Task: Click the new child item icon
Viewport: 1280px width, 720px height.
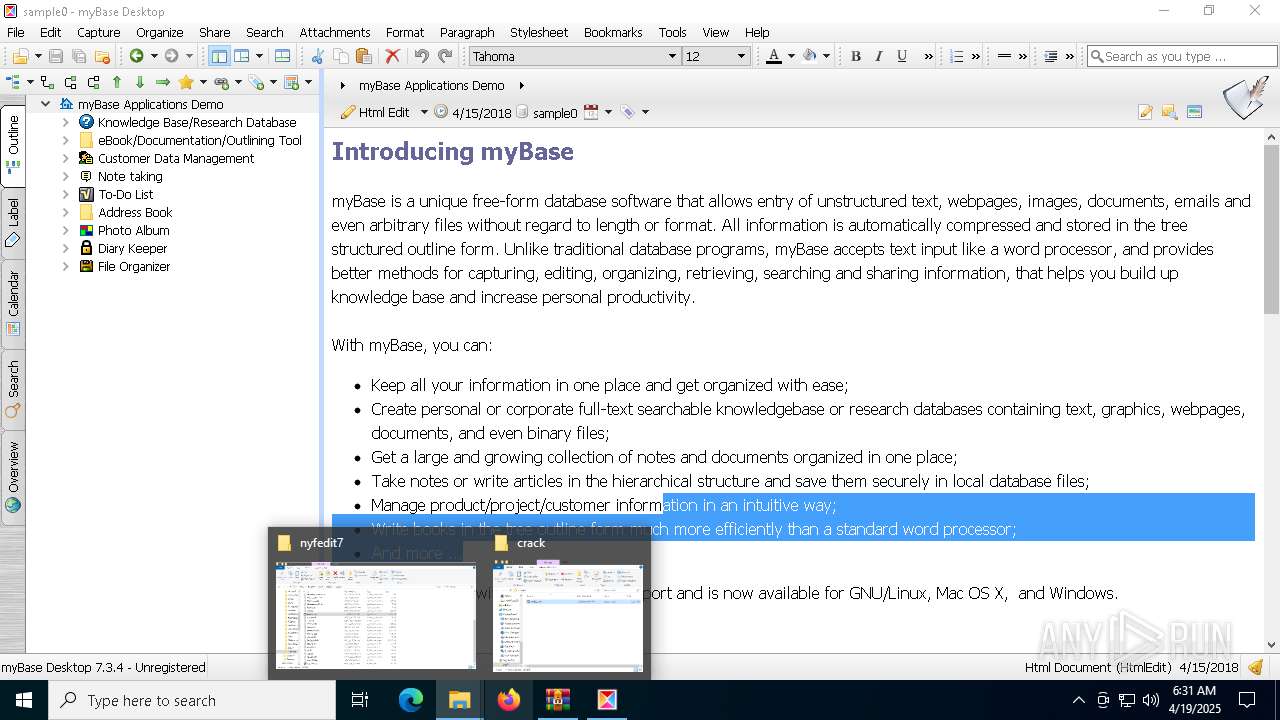Action: (47, 82)
